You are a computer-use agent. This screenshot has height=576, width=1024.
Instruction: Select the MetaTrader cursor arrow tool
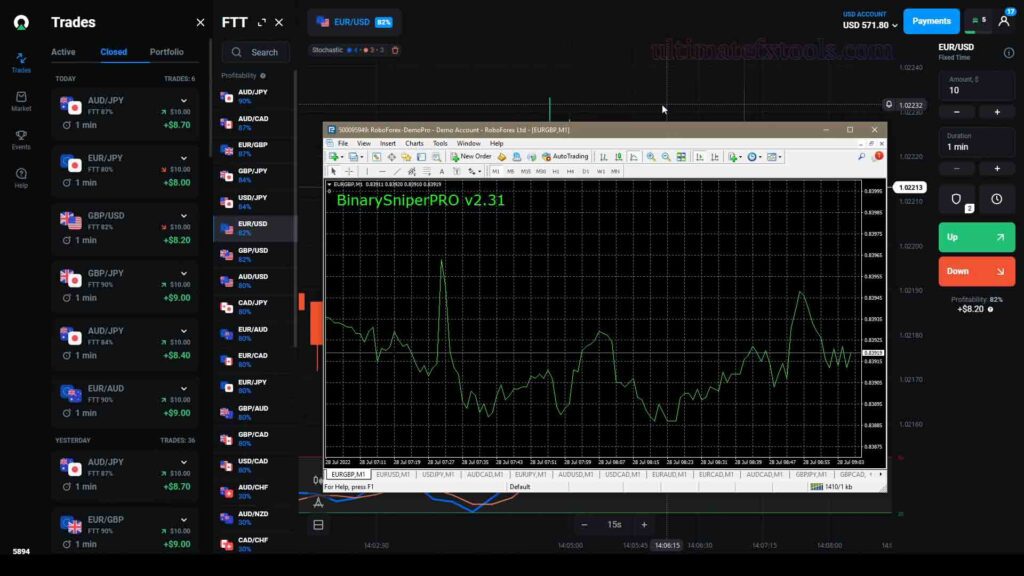coord(334,171)
